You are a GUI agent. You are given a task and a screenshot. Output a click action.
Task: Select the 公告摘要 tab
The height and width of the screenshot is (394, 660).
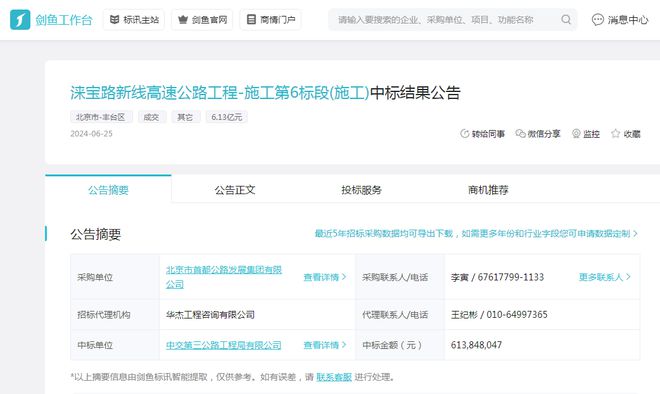tap(108, 190)
